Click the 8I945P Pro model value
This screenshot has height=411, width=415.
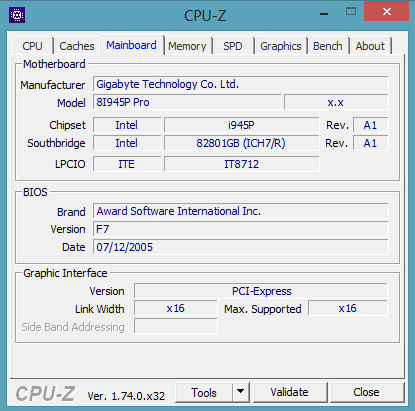tap(187, 102)
